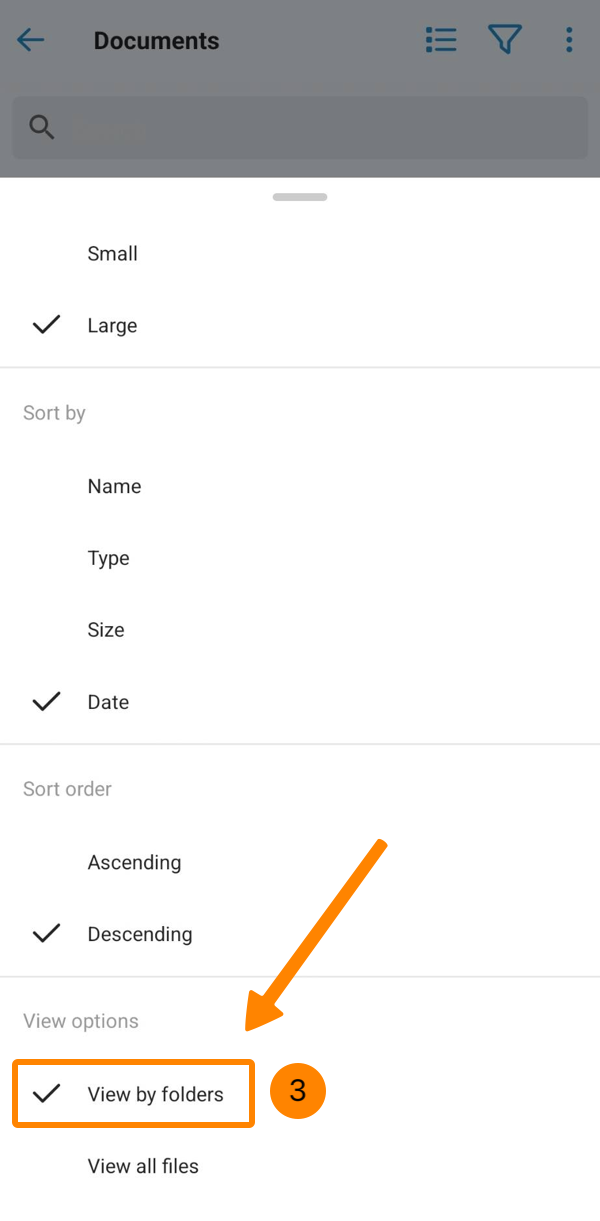Sort files by Size
Viewport: 600px width, 1221px height.
tap(106, 630)
